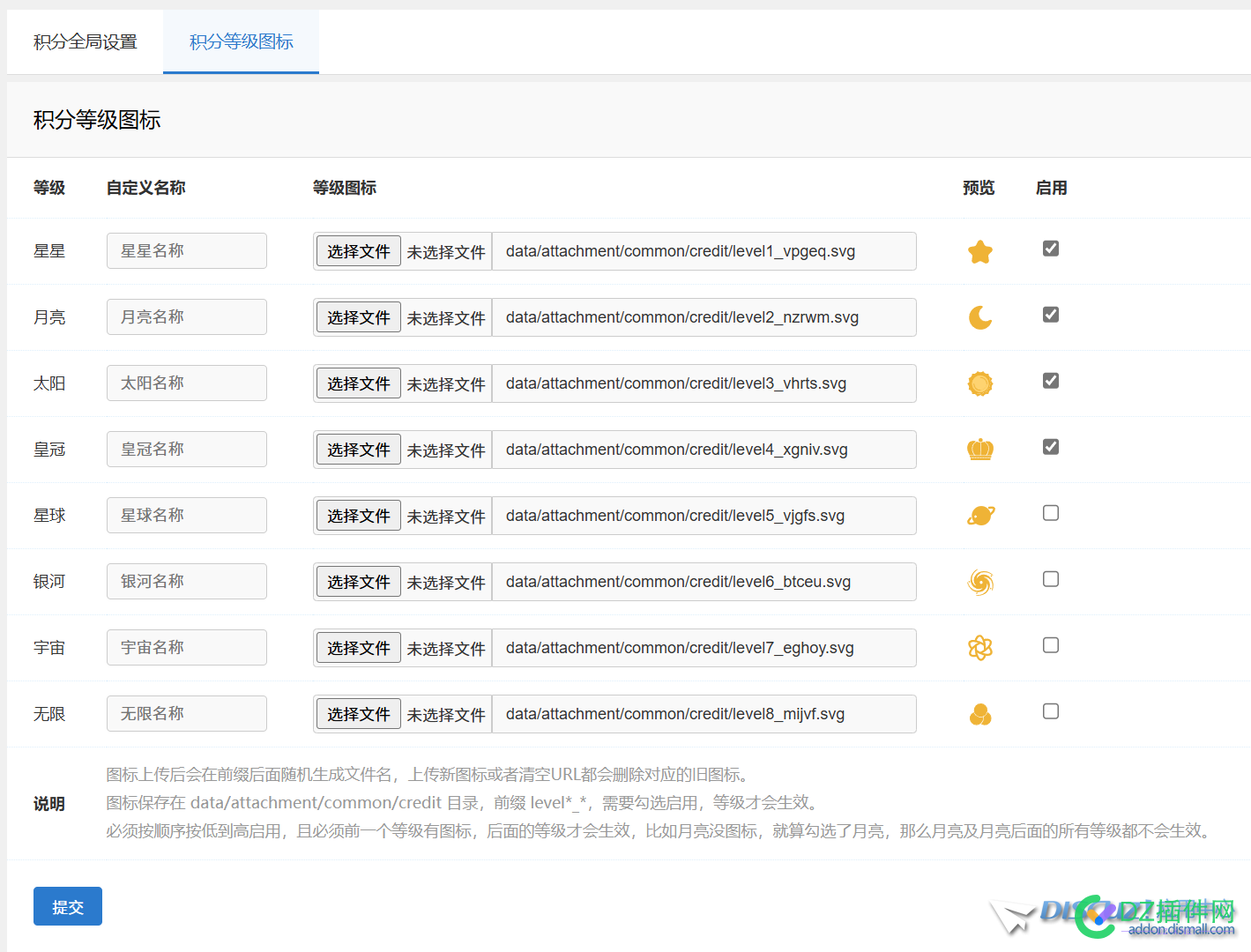Click the 星星名称 custom name field
1251x952 pixels.
(x=186, y=251)
